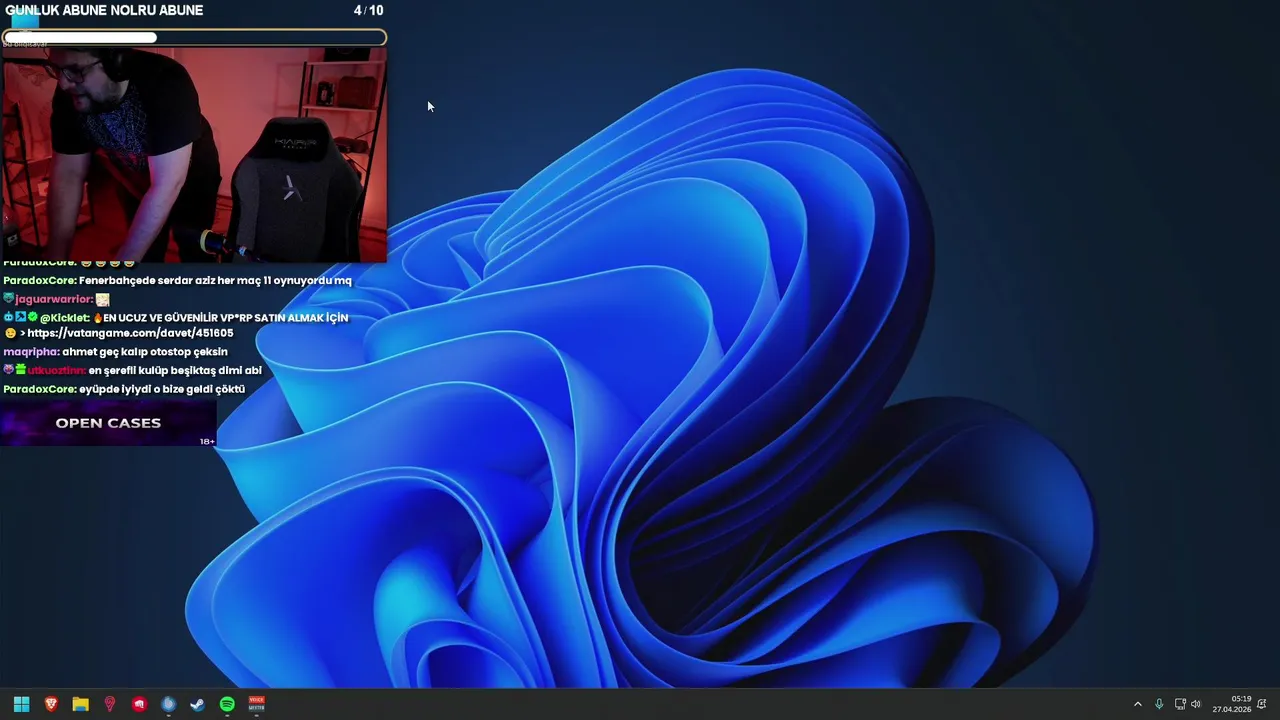Open Steam from the taskbar
The height and width of the screenshot is (720, 1280).
(198, 704)
